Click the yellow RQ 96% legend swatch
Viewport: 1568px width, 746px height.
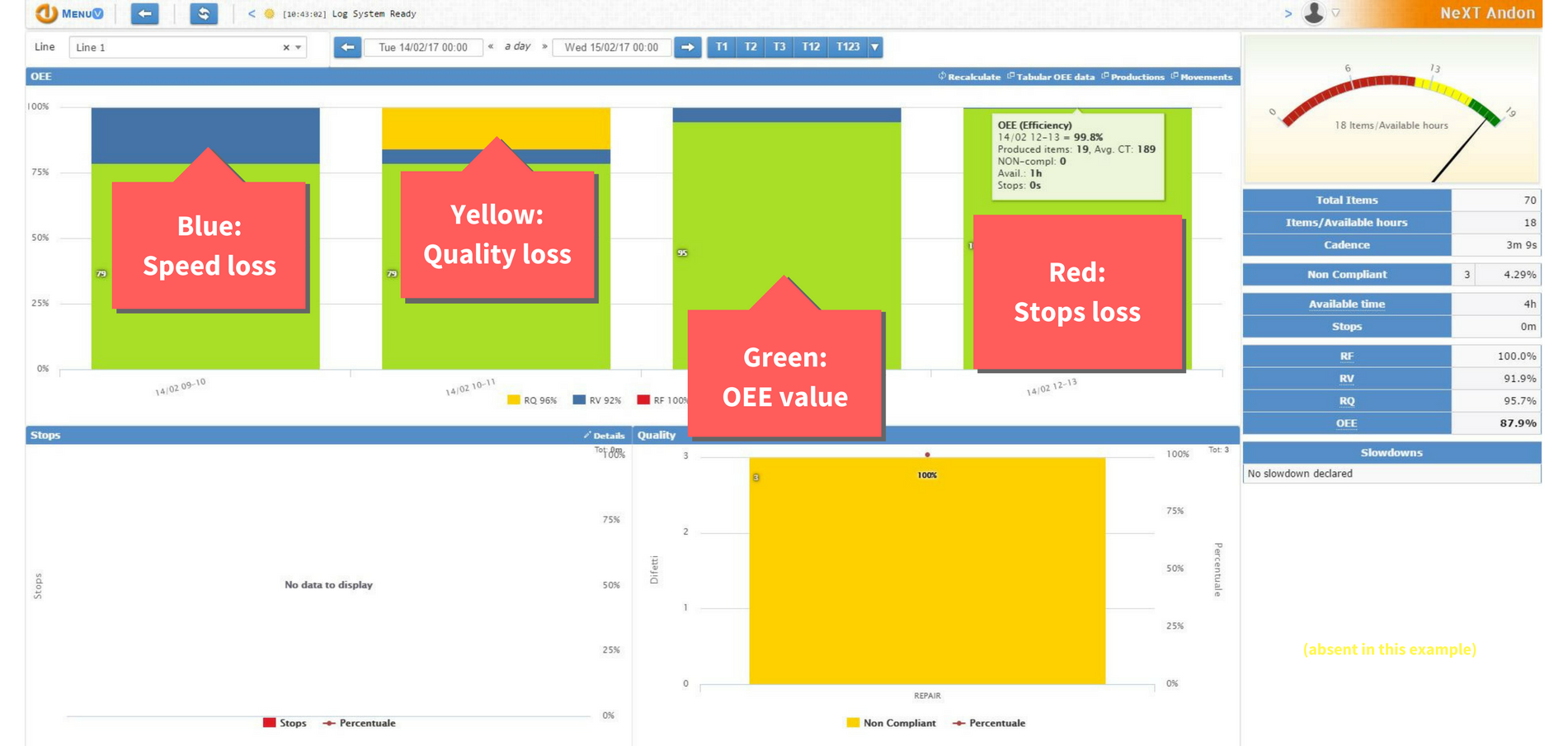click(514, 400)
